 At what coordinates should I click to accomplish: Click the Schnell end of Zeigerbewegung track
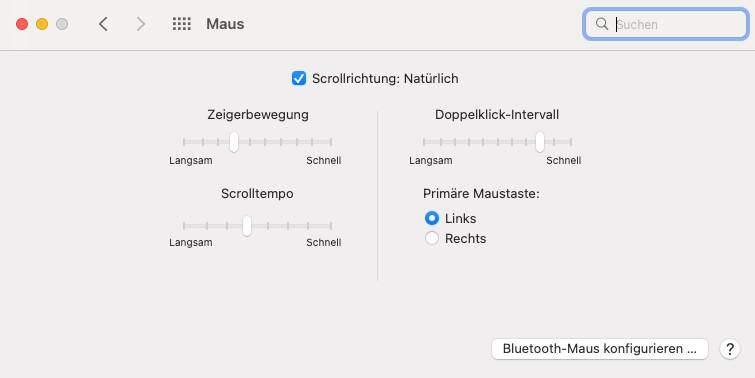[x=331, y=142]
